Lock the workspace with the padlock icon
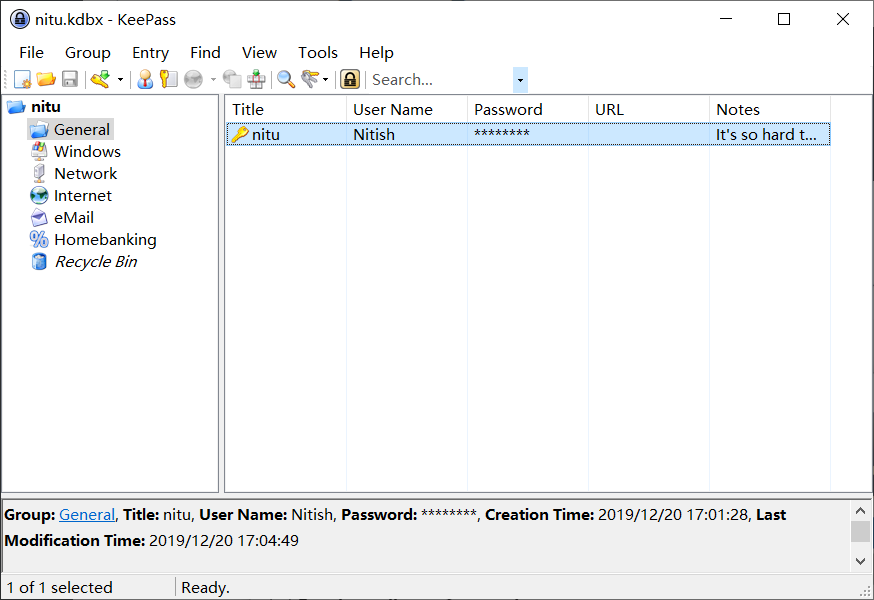874x600 pixels. [x=350, y=80]
